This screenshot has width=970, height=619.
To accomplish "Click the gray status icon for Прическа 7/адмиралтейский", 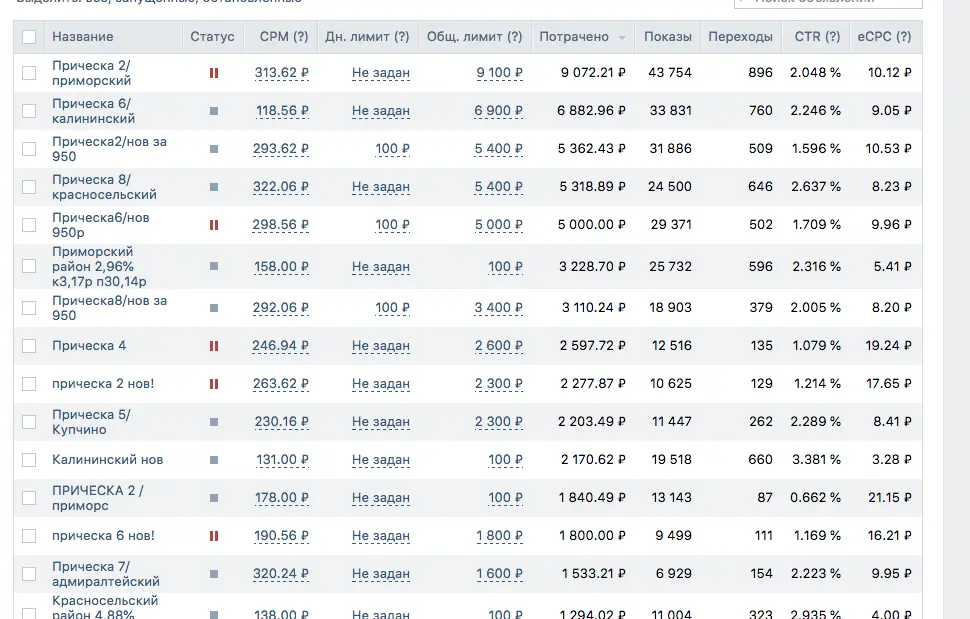I will 213,574.
